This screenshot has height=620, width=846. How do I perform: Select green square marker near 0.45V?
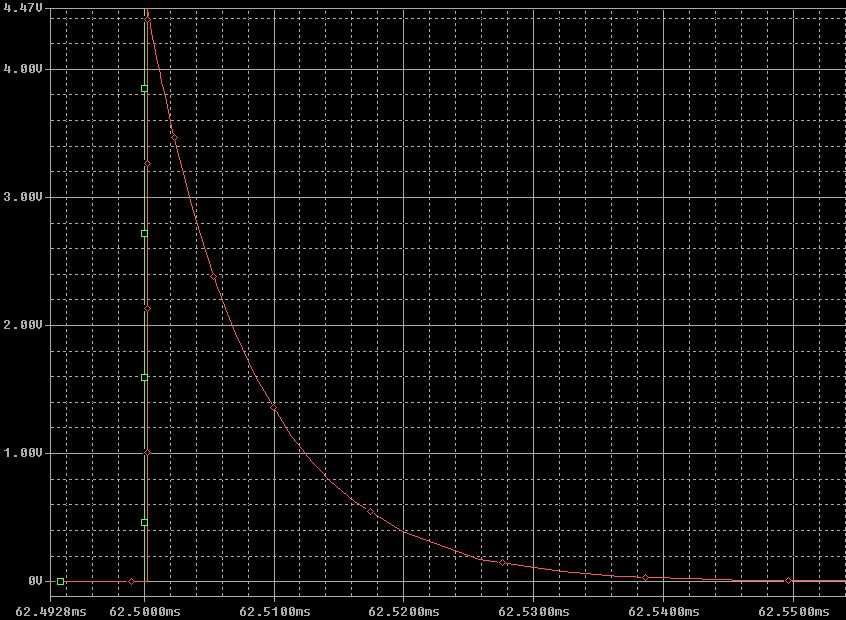(x=145, y=522)
